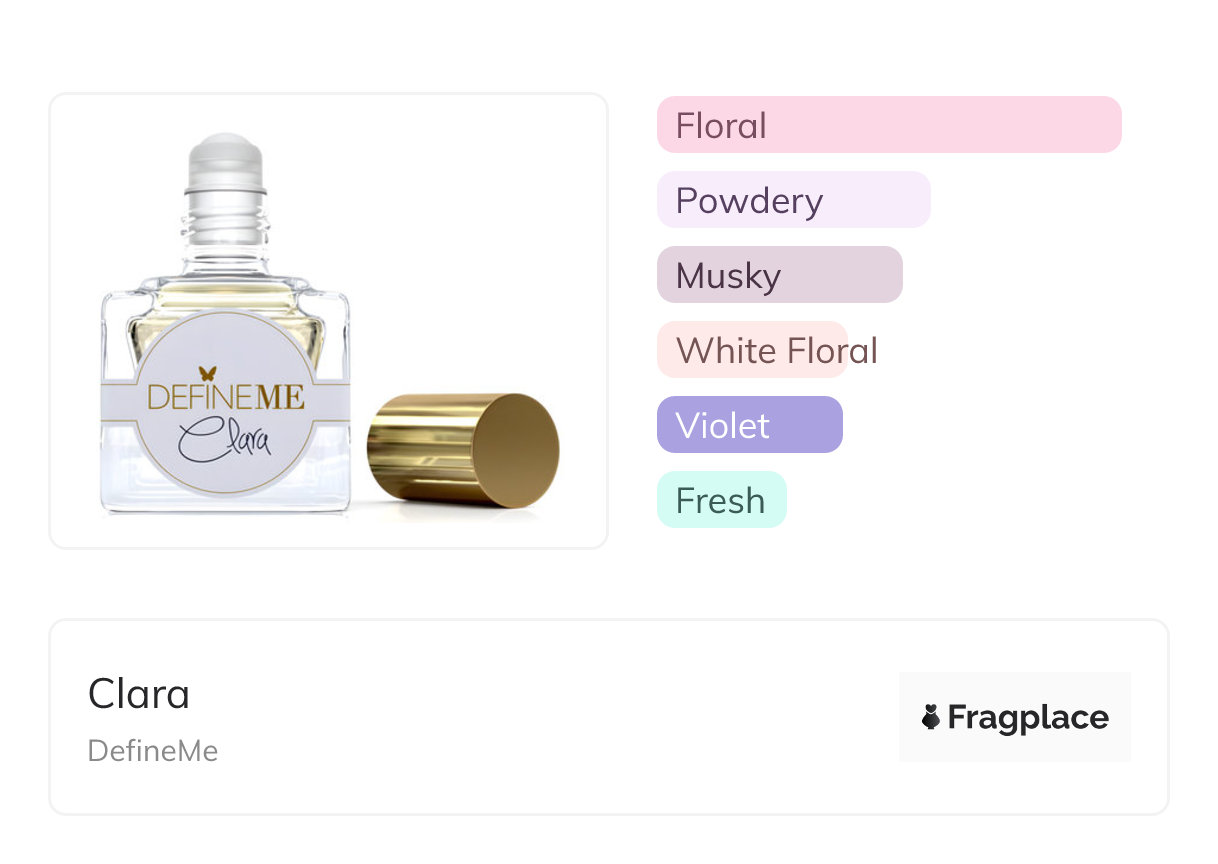Click the DEFINEME gold text on the label
Viewport: 1218px width, 864px height.
coord(226,398)
